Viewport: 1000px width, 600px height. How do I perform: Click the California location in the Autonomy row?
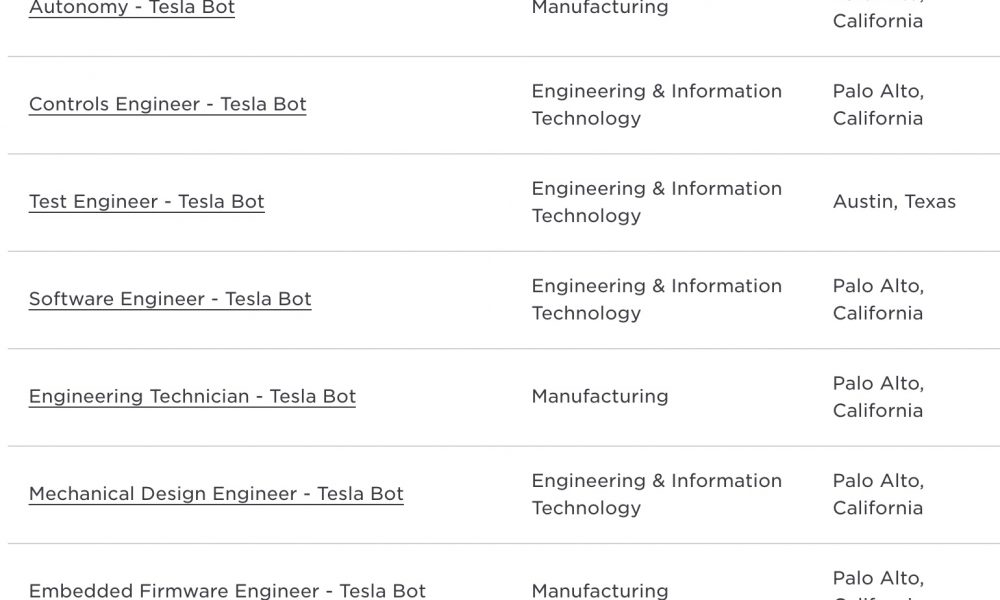[878, 21]
